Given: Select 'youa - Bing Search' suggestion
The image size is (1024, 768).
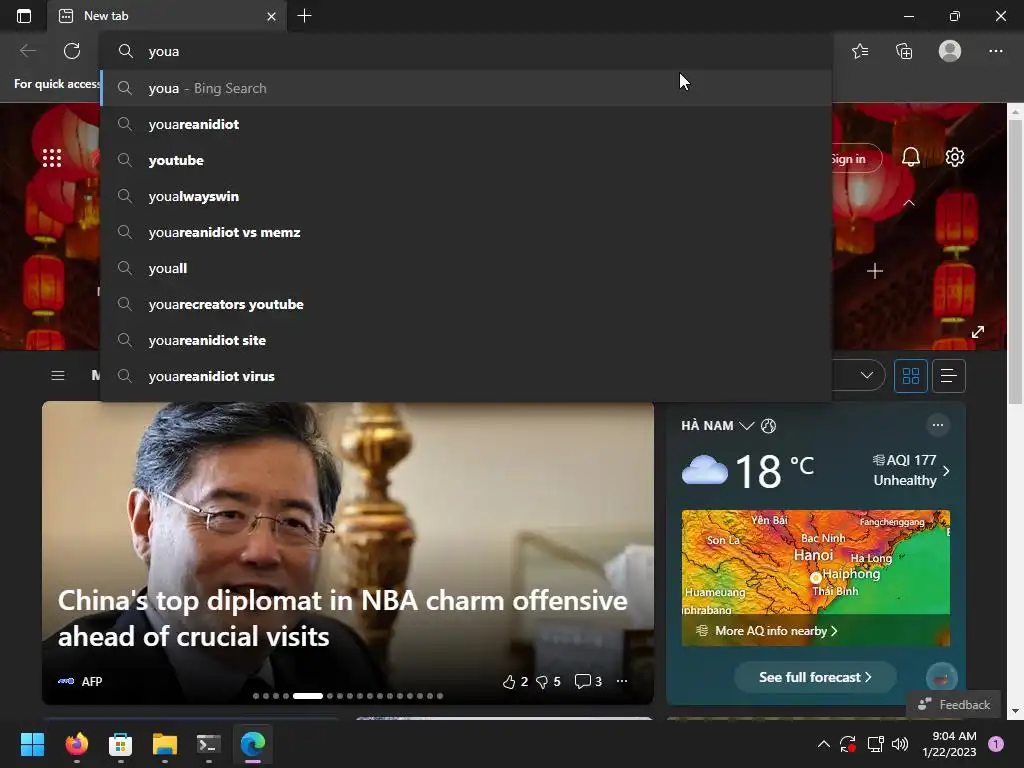Looking at the screenshot, I should (466, 88).
